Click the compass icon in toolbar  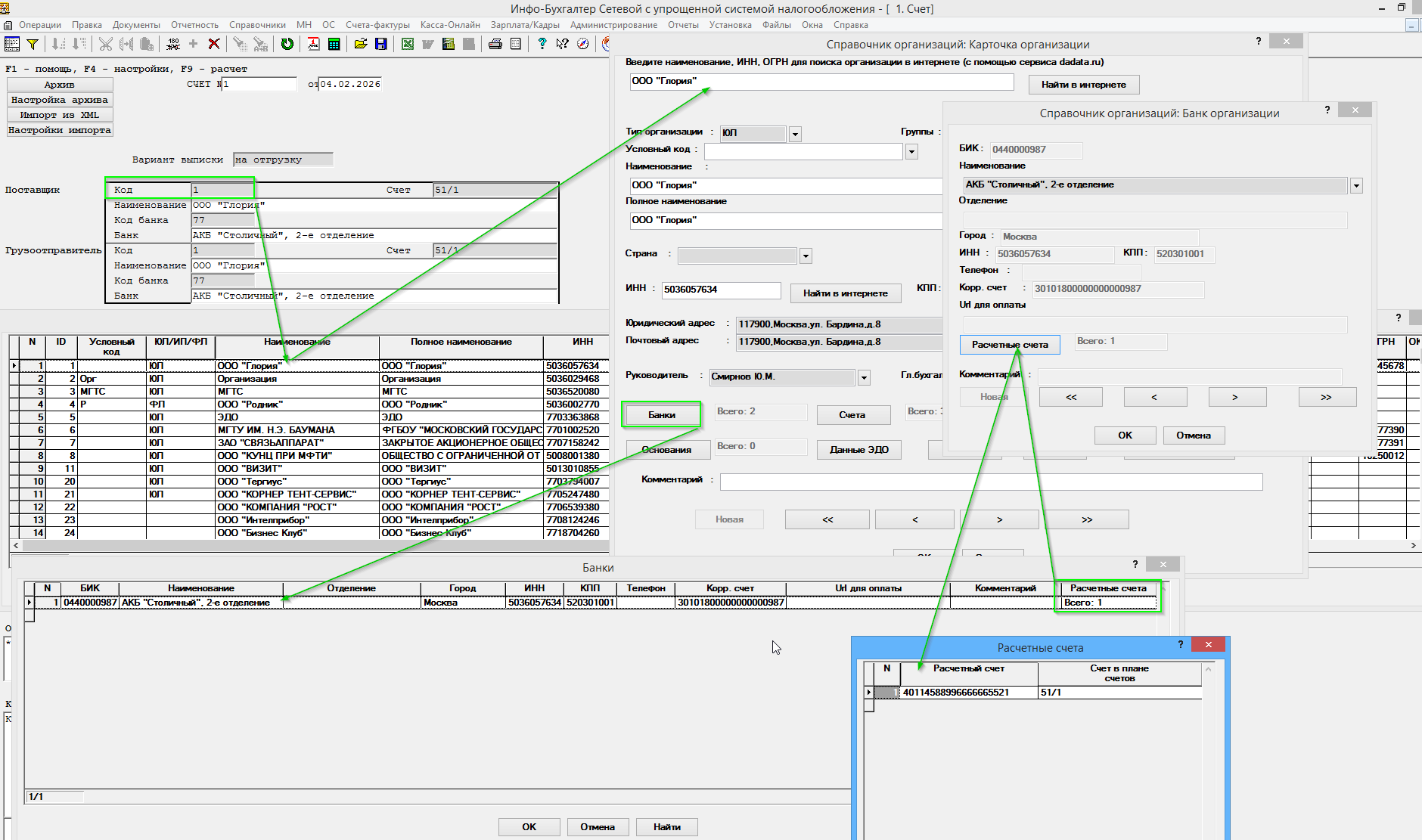(x=582, y=44)
